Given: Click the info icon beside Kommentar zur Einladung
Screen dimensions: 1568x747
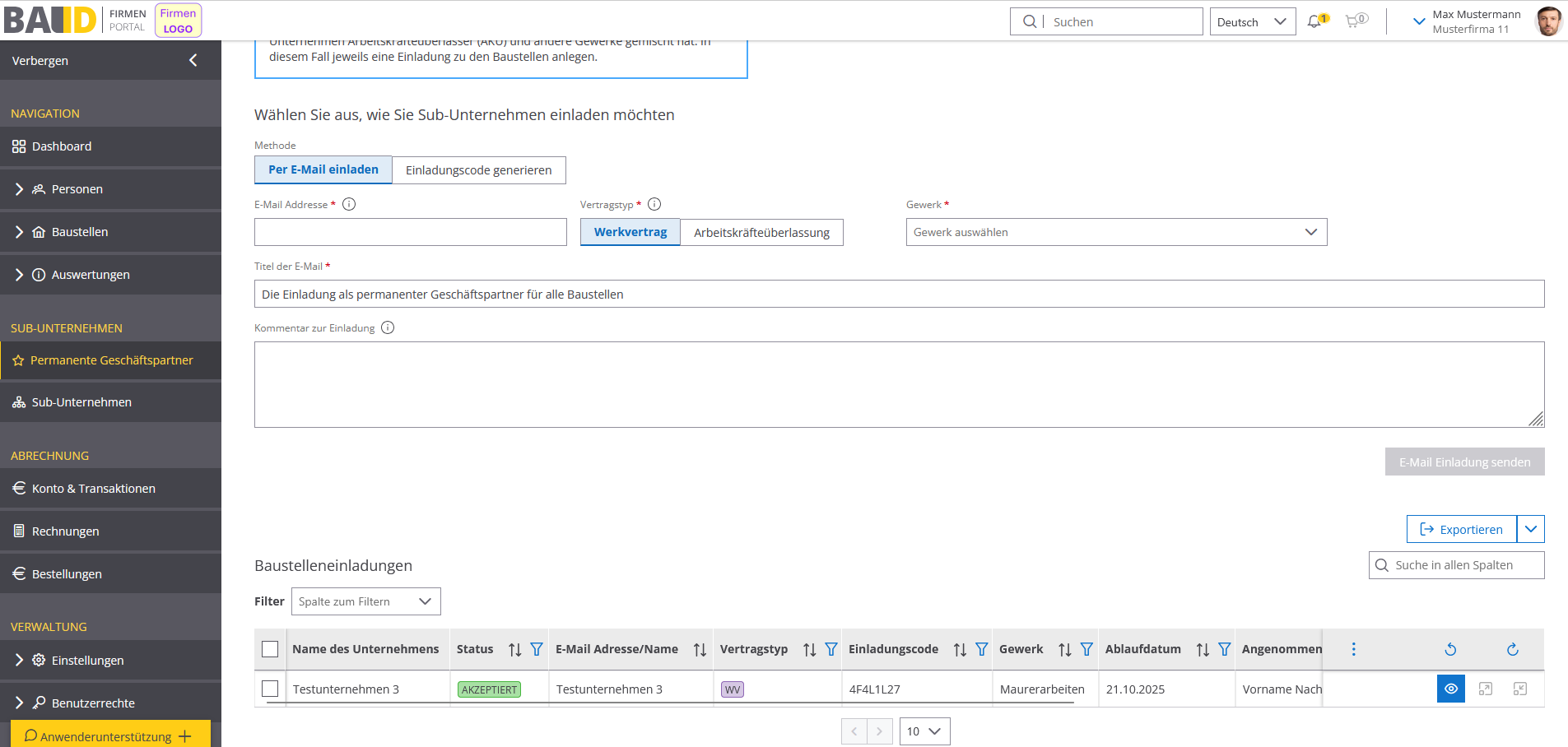Looking at the screenshot, I should (388, 327).
